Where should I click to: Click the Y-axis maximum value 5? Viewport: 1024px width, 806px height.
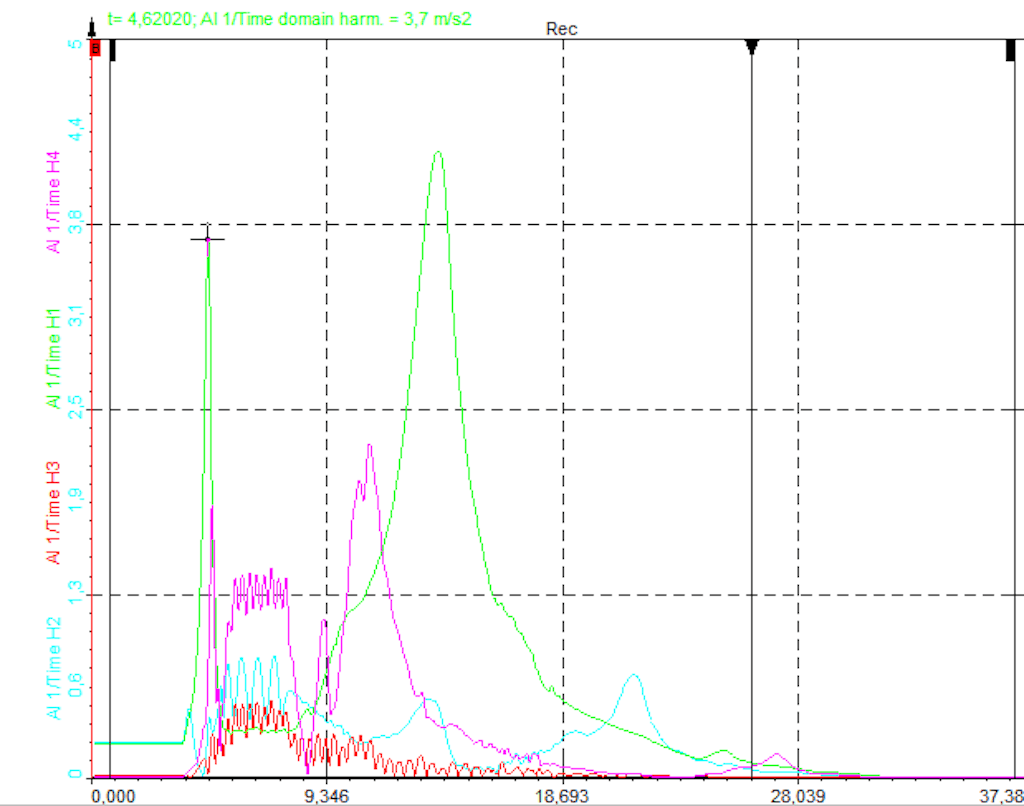point(76,43)
